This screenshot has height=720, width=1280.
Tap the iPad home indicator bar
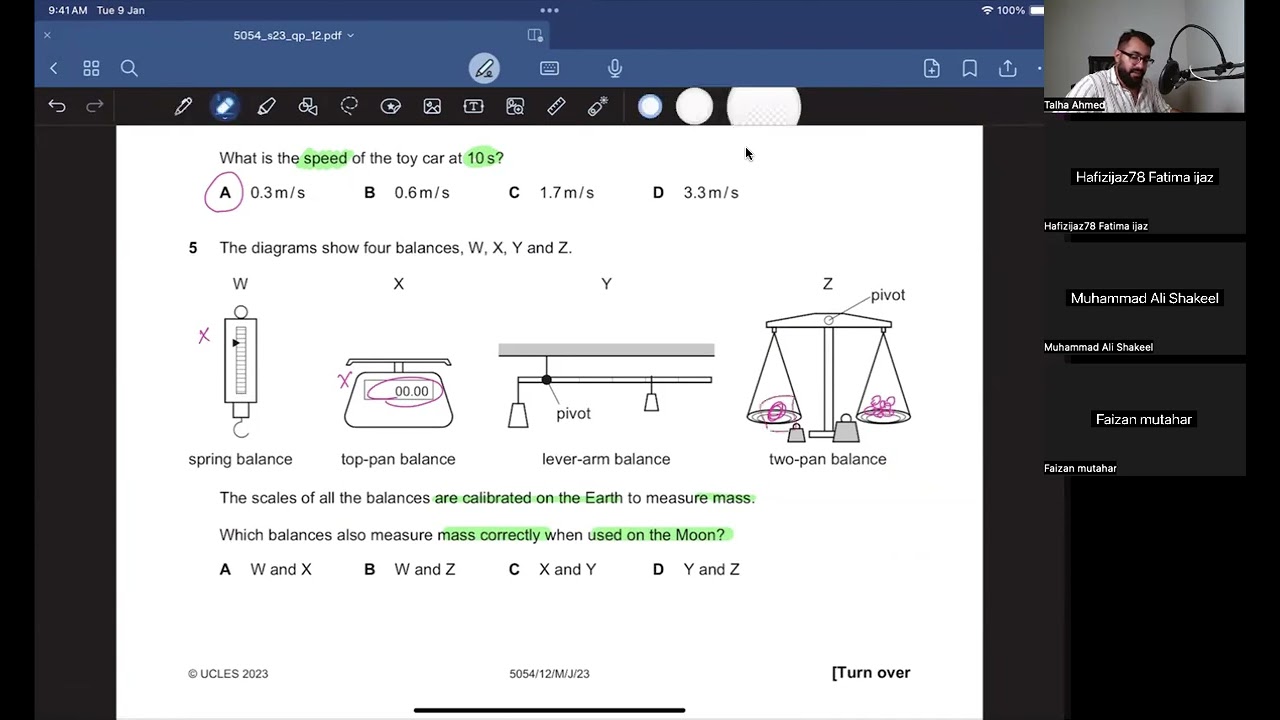click(x=549, y=710)
